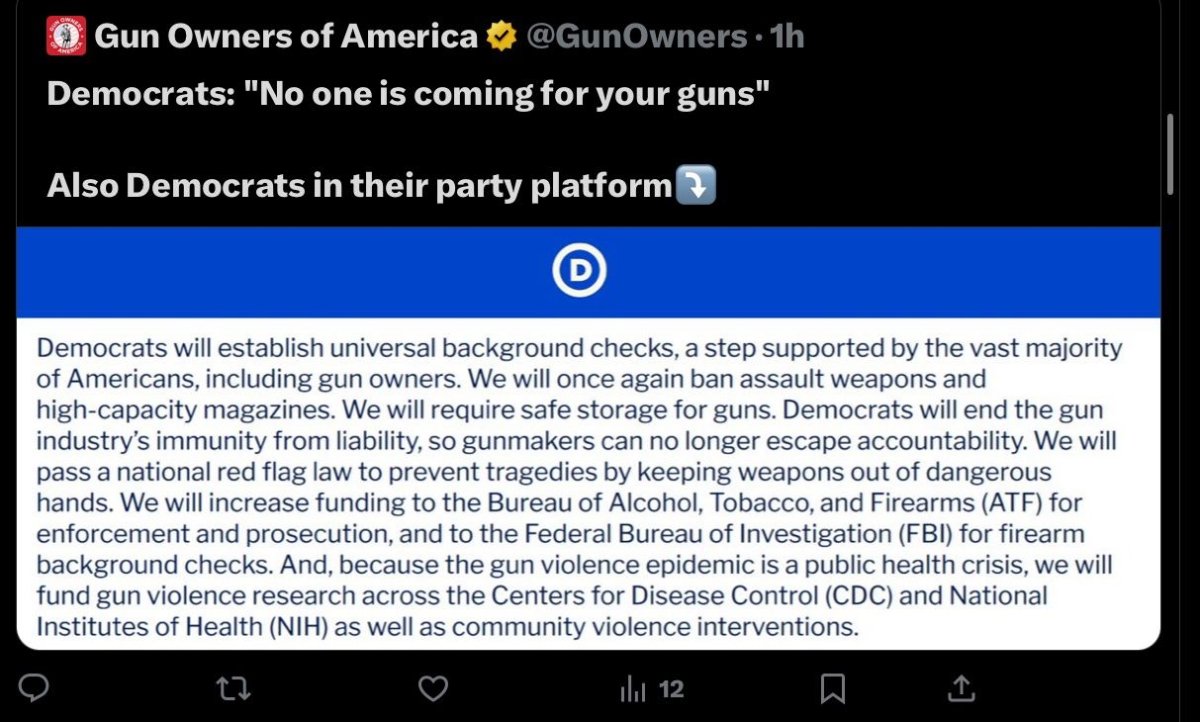Click Gun Owners of America profile avatar
The height and width of the screenshot is (722, 1200).
pos(65,37)
